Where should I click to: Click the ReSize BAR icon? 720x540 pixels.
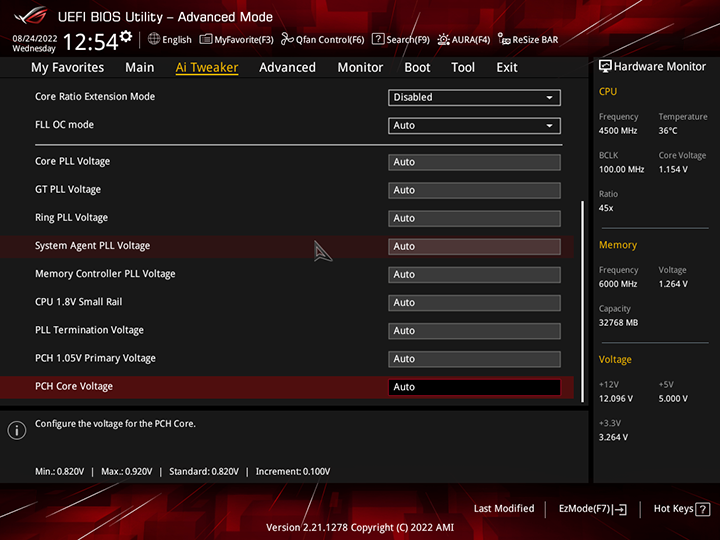pyautogui.click(x=504, y=40)
